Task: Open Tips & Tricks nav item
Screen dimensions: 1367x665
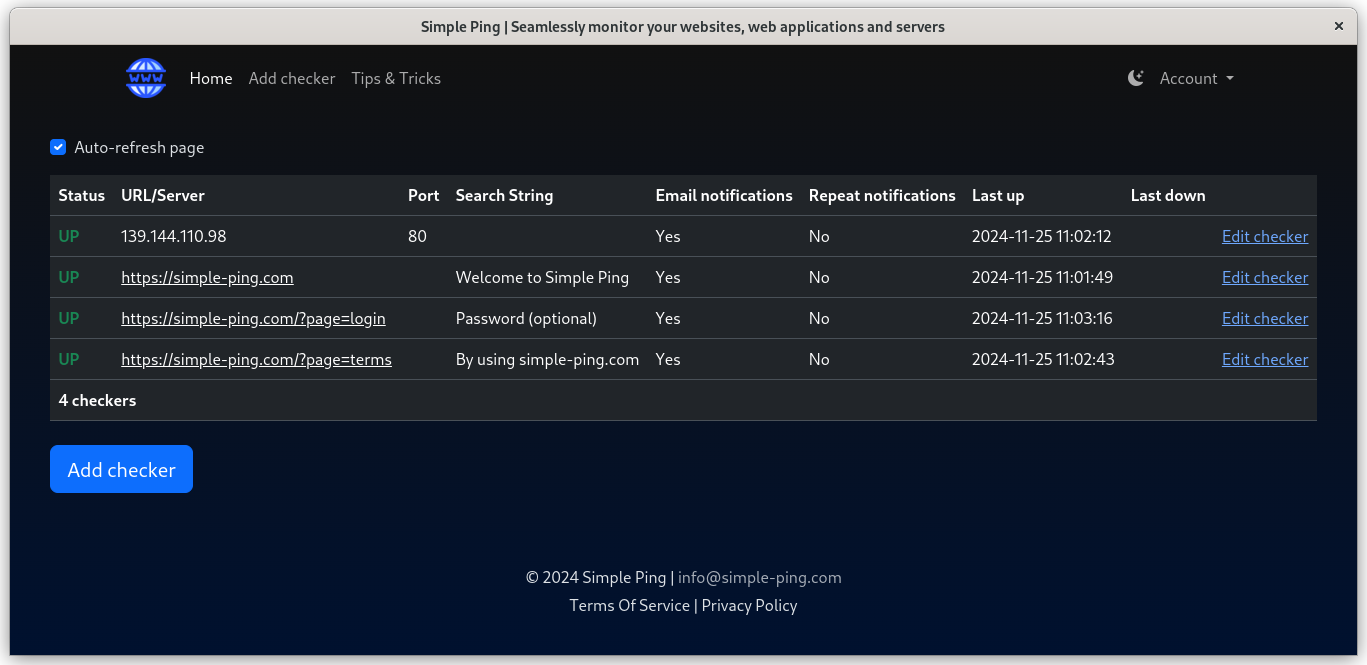Action: 396,78
